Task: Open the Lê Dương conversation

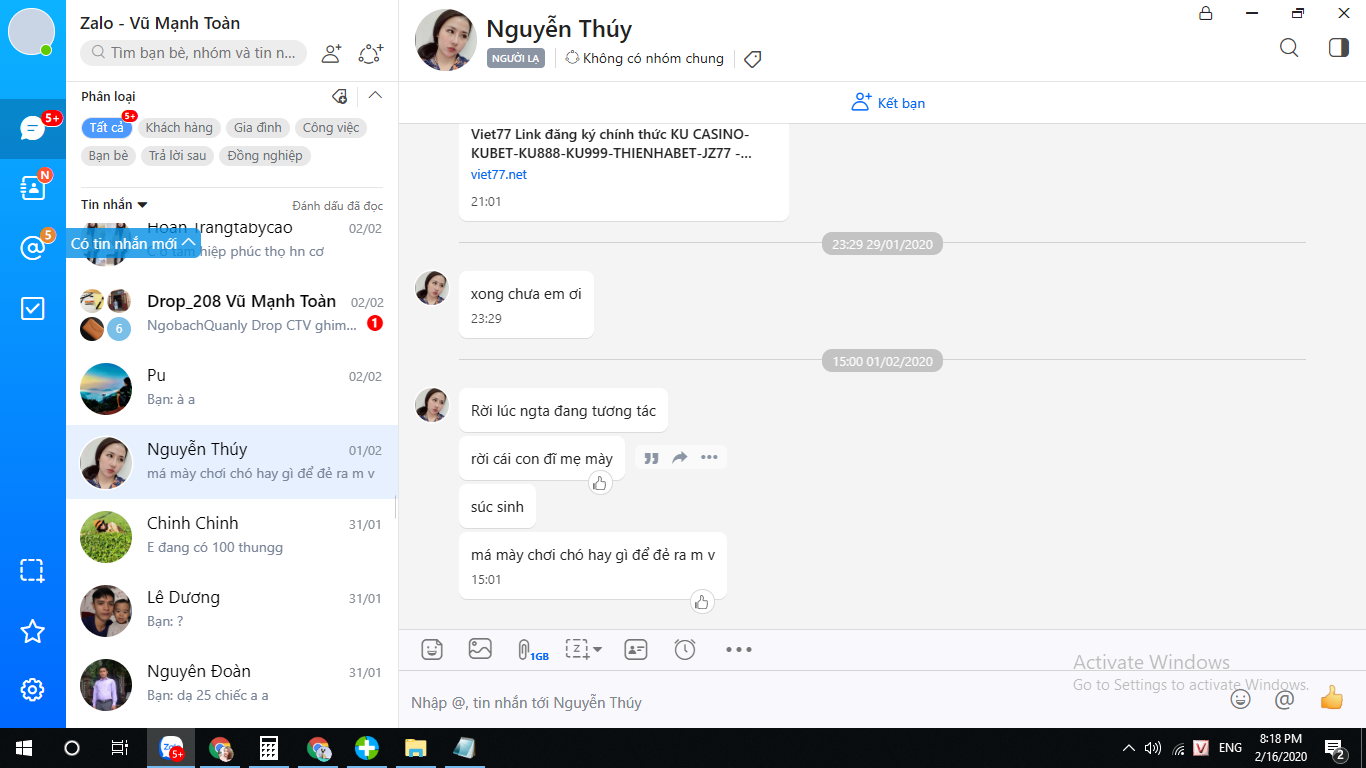Action: [232, 610]
